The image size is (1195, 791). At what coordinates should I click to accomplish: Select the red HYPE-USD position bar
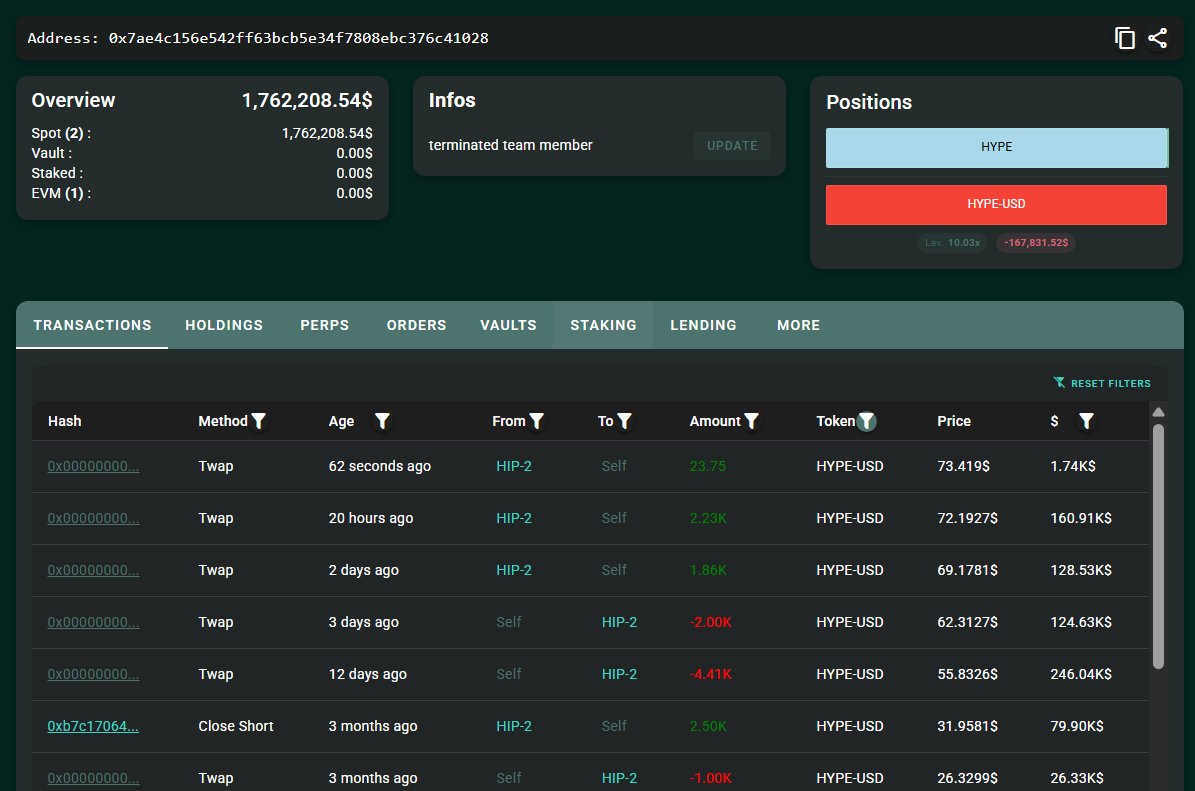[996, 204]
